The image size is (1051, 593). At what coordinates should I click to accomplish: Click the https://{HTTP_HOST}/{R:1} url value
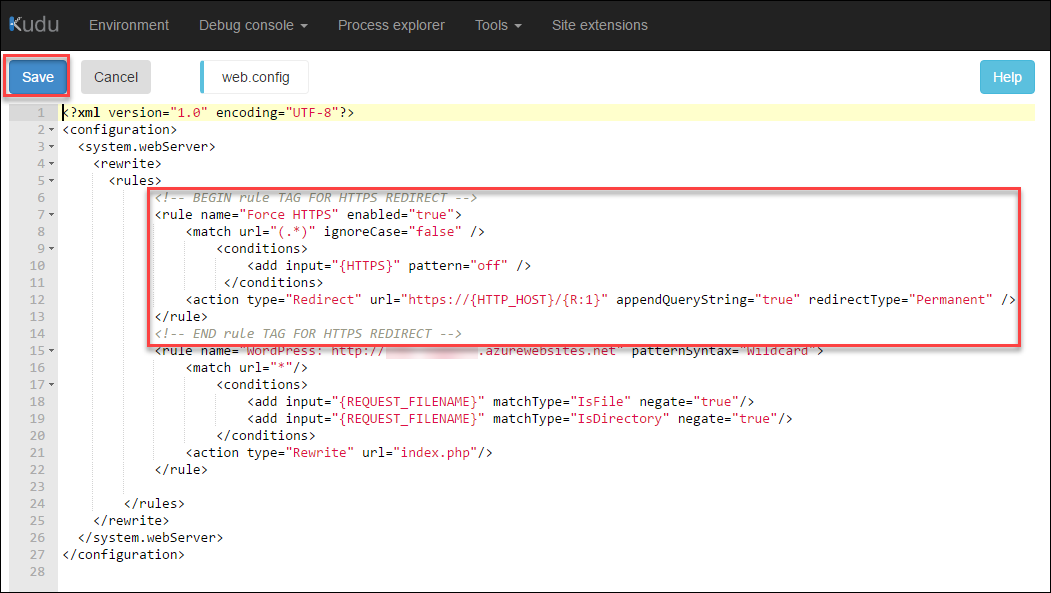505,300
